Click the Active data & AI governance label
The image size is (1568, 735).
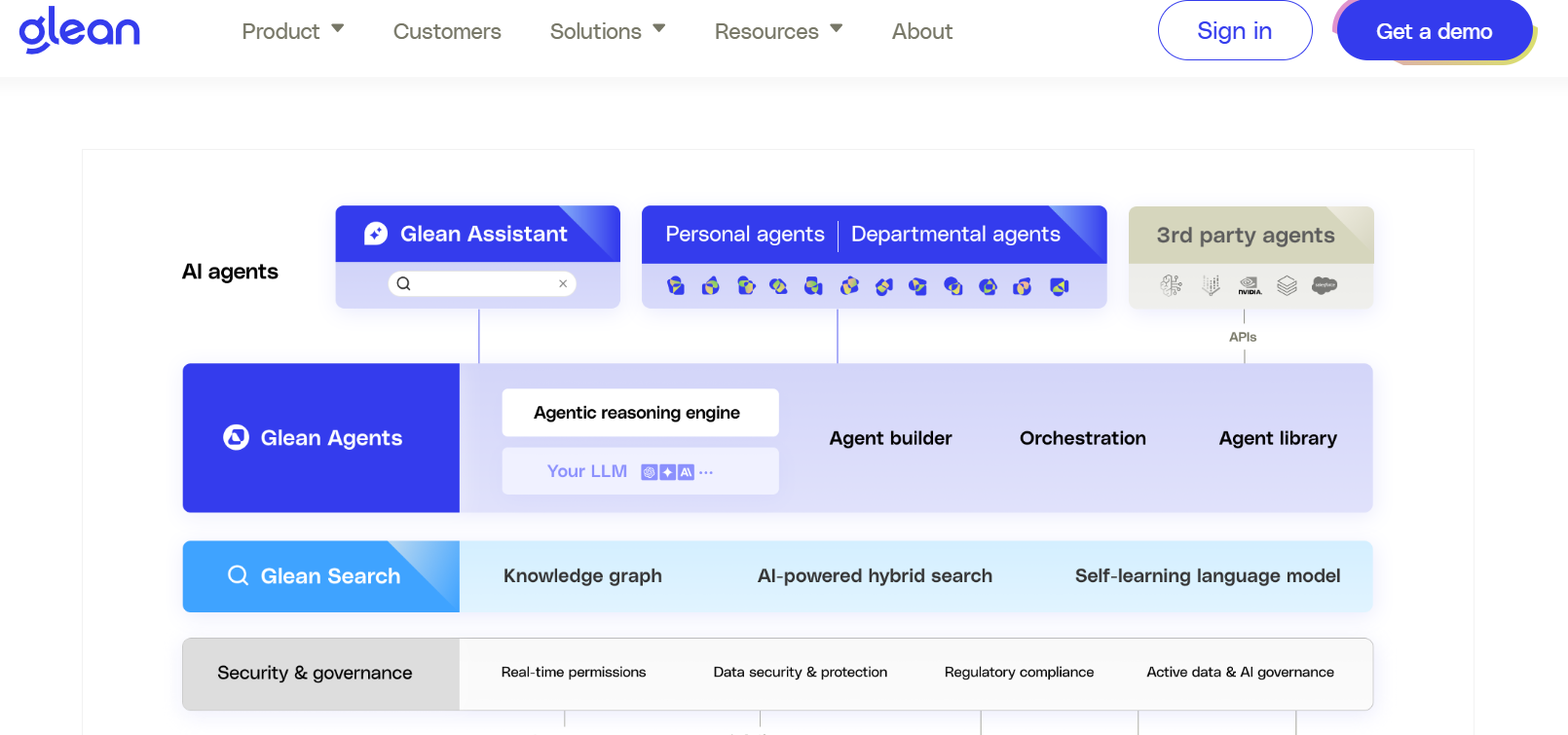[1240, 672]
